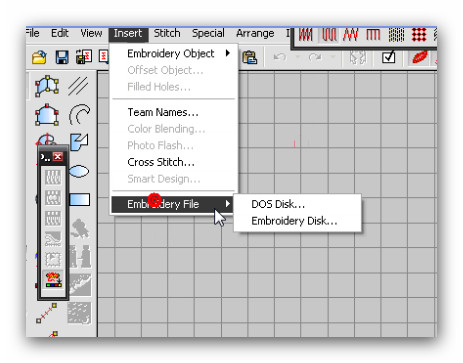This screenshot has width=463, height=363.
Task: Choose Team Names menu entry
Action: [x=163, y=112]
